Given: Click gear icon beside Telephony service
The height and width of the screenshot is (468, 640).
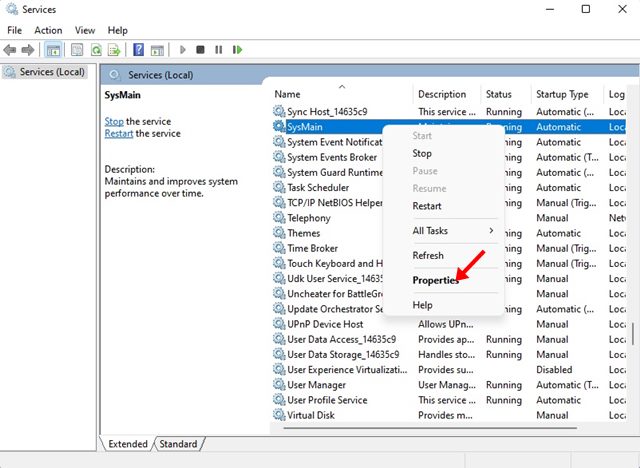Looking at the screenshot, I should point(279,217).
